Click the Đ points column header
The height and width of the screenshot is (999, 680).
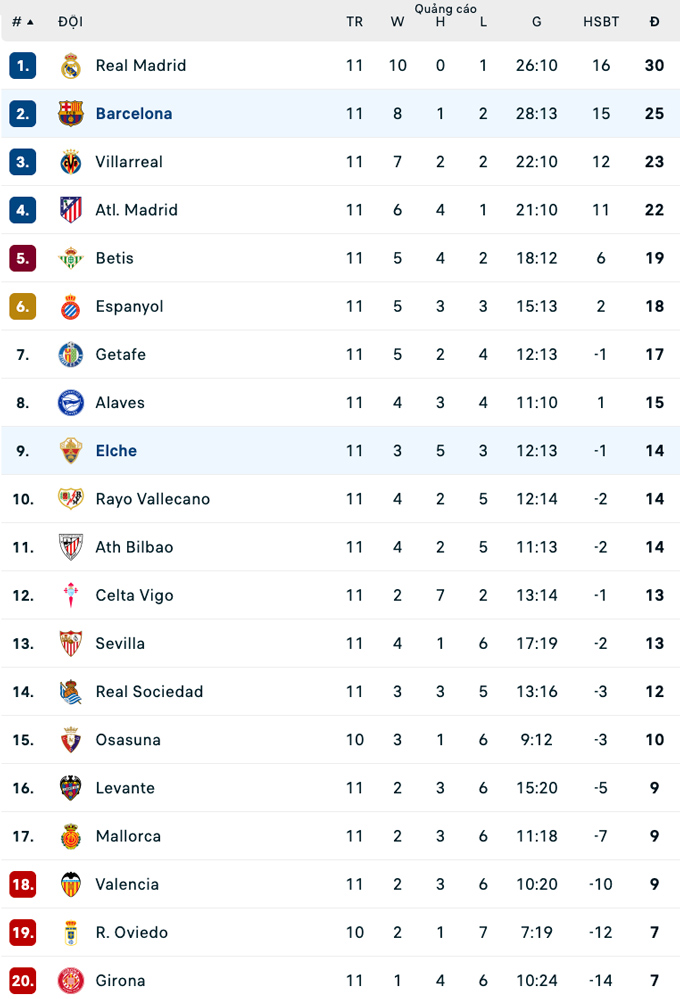coord(654,22)
